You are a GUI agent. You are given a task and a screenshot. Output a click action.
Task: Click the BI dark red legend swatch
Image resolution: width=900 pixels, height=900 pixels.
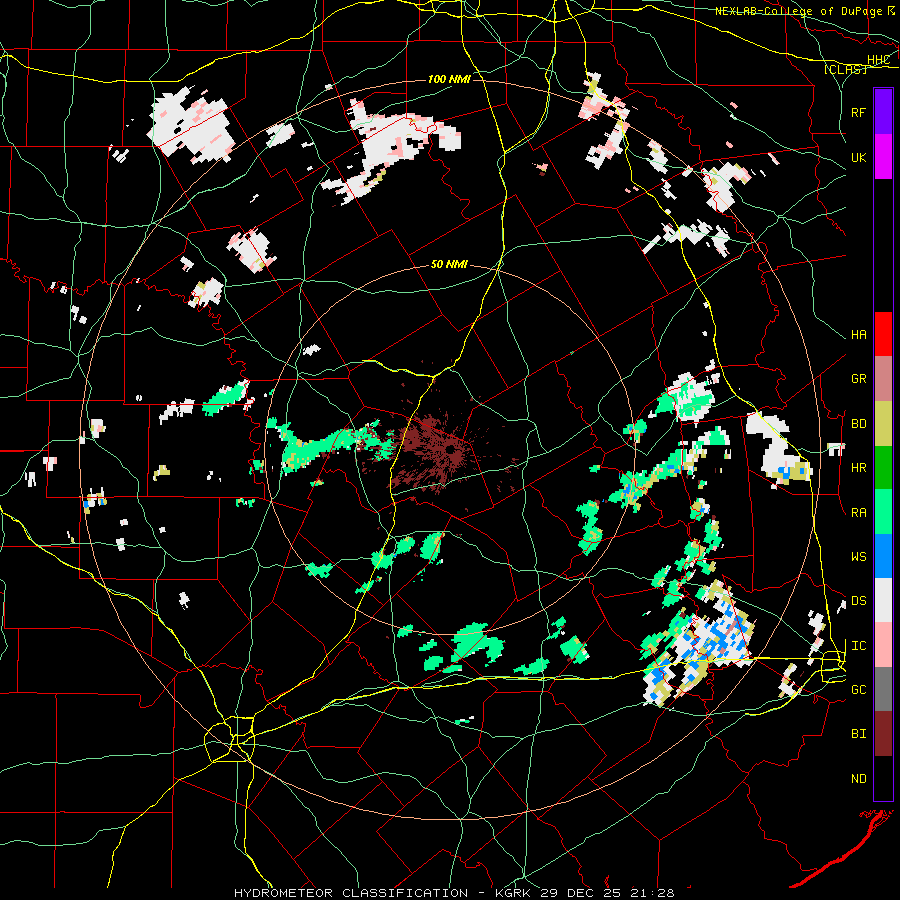coord(883,734)
